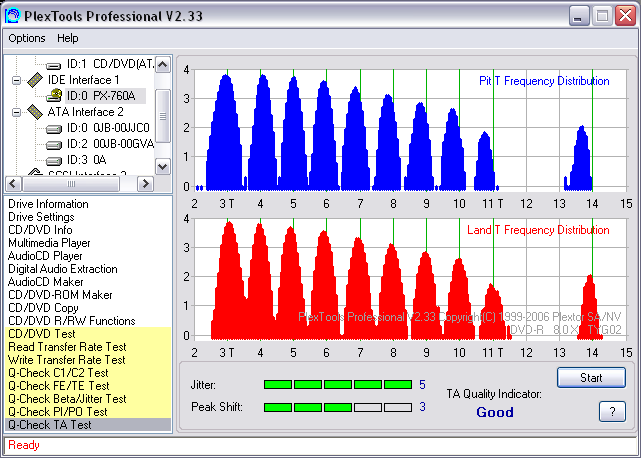
Task: Select ID:2 00JB-00GVA disk
Action: point(110,144)
